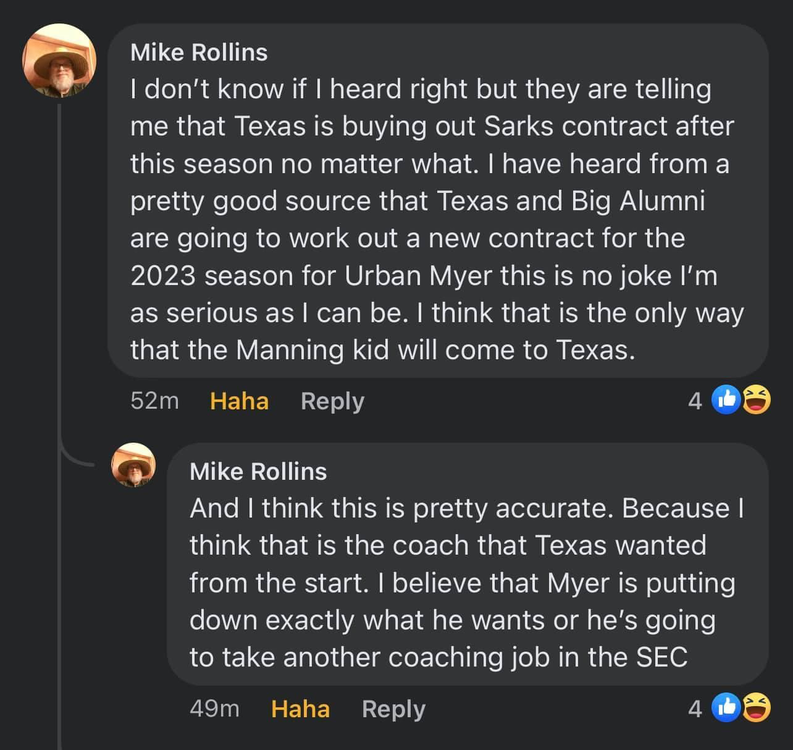793x750 pixels.
Task: Open the Mike Rollins name link on top comment
Action: pyautogui.click(x=199, y=52)
